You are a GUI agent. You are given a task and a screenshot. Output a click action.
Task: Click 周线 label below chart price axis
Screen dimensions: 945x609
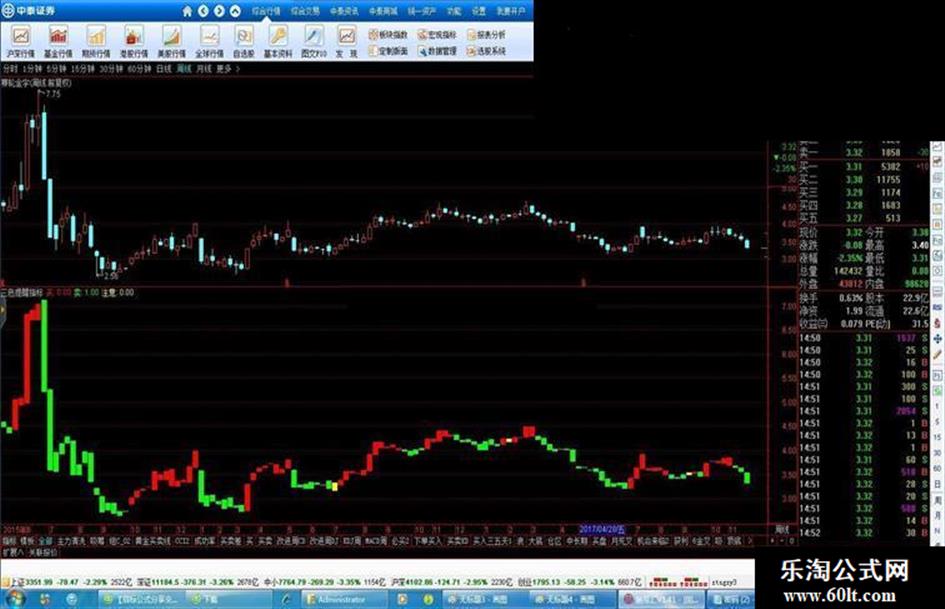coord(782,530)
